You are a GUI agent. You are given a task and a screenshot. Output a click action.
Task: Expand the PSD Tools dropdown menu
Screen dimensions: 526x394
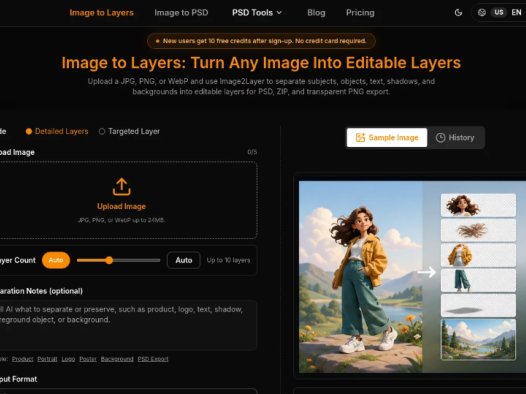click(x=257, y=13)
